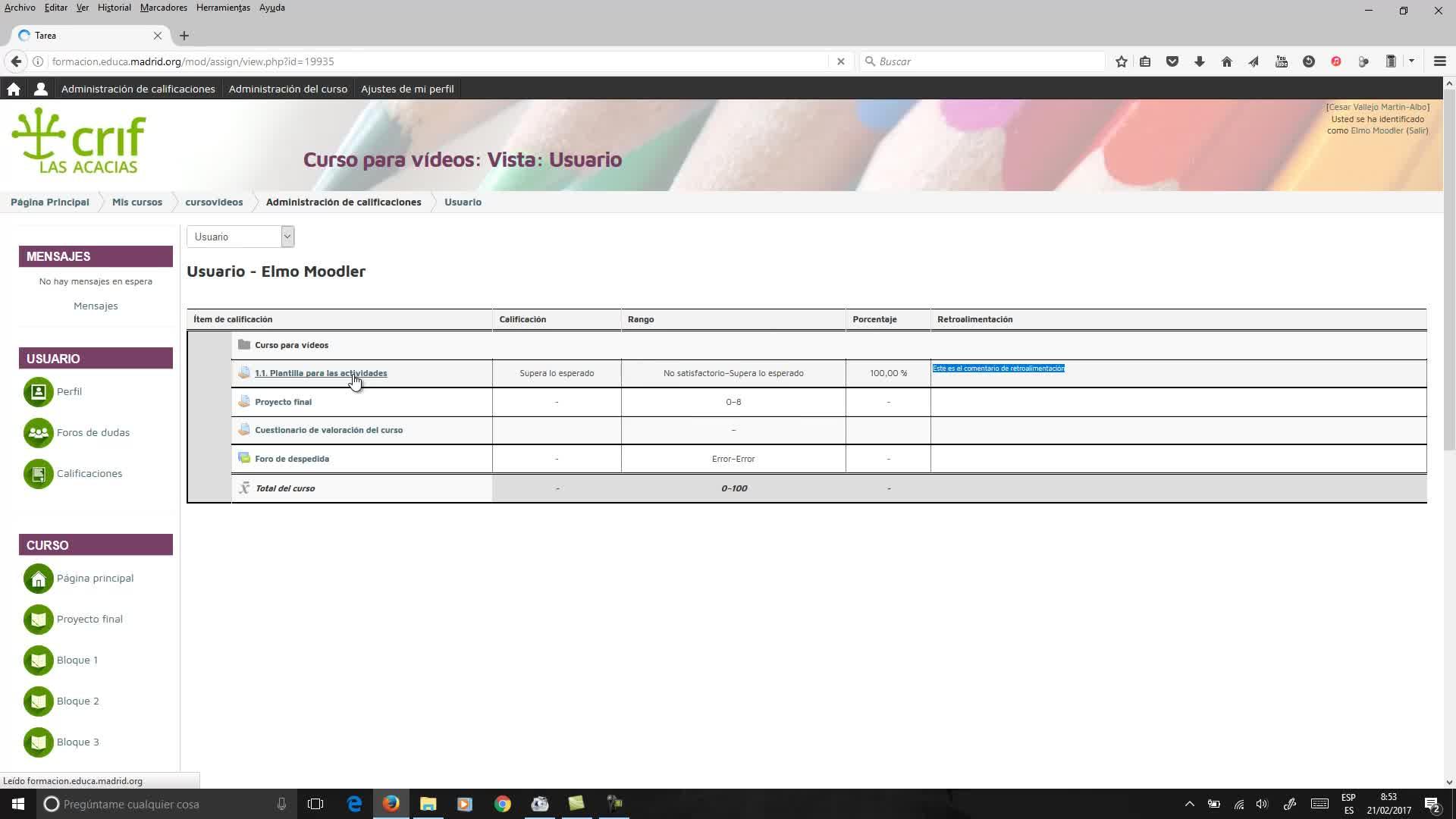Open Administración del curso menu
Image resolution: width=1456 pixels, height=819 pixels.
tap(287, 89)
